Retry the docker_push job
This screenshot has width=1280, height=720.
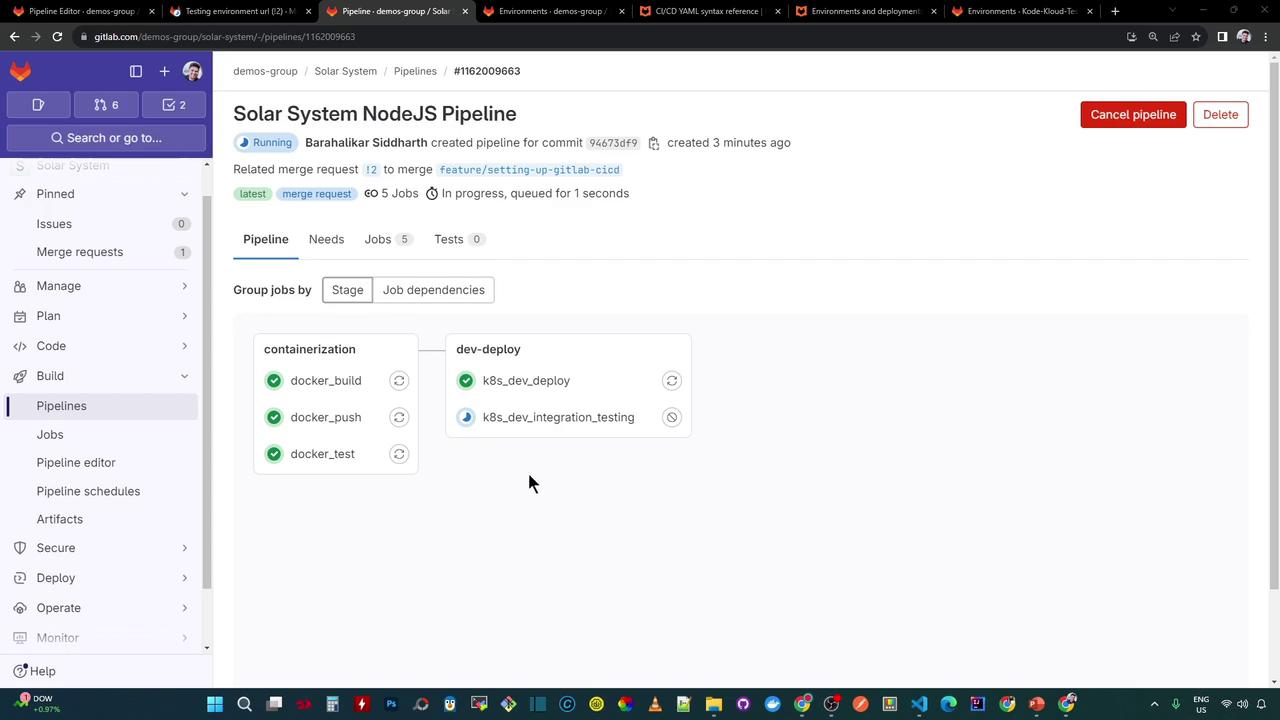[399, 417]
